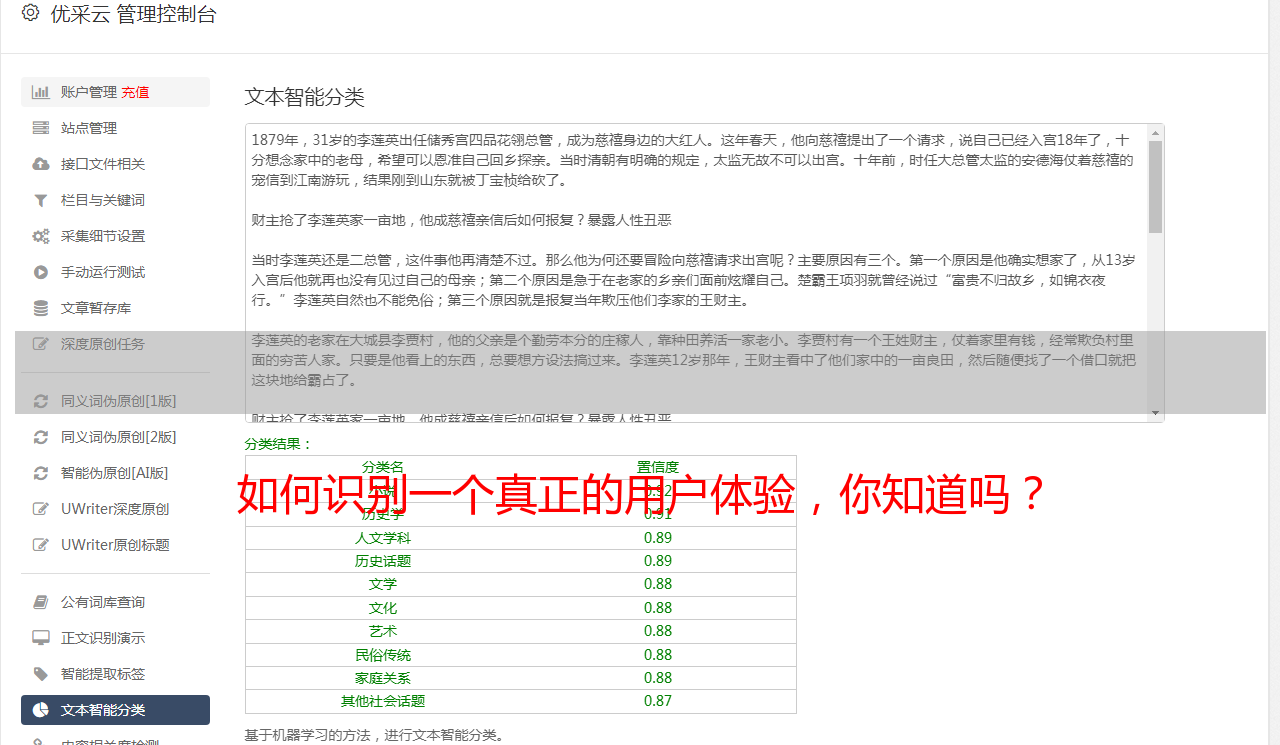Click the red 充值 link
The width and height of the screenshot is (1280, 745).
(x=136, y=92)
